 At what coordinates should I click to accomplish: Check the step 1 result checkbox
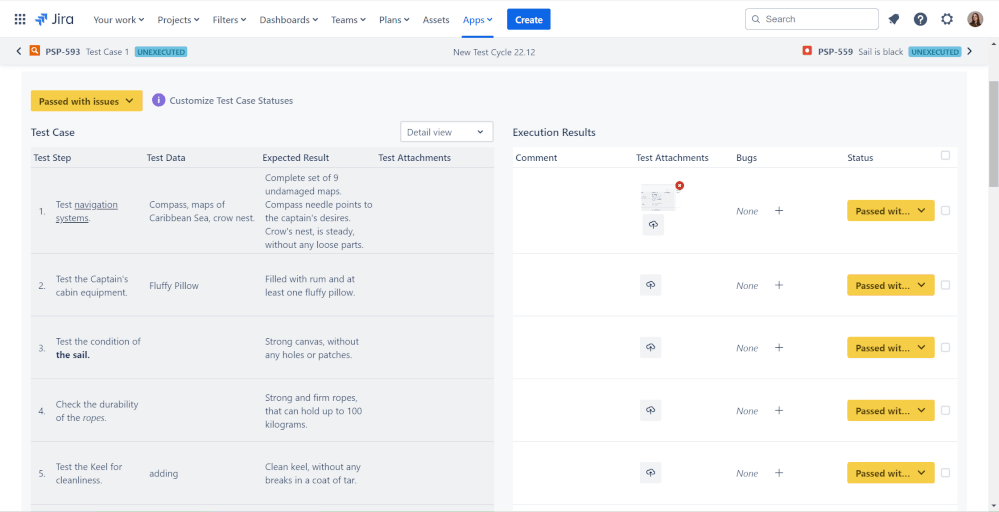945,210
